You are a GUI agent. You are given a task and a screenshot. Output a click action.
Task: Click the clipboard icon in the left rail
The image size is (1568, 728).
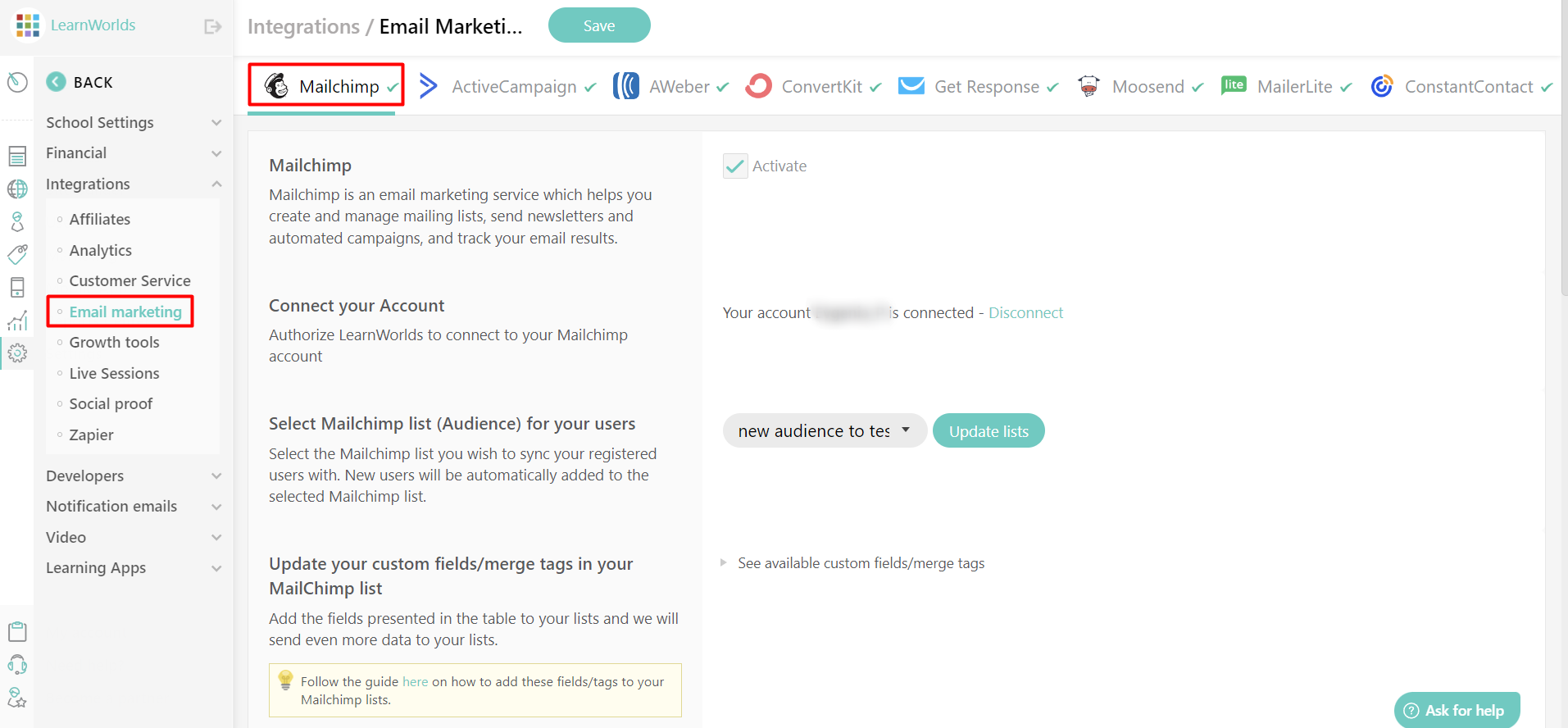pyautogui.click(x=17, y=630)
